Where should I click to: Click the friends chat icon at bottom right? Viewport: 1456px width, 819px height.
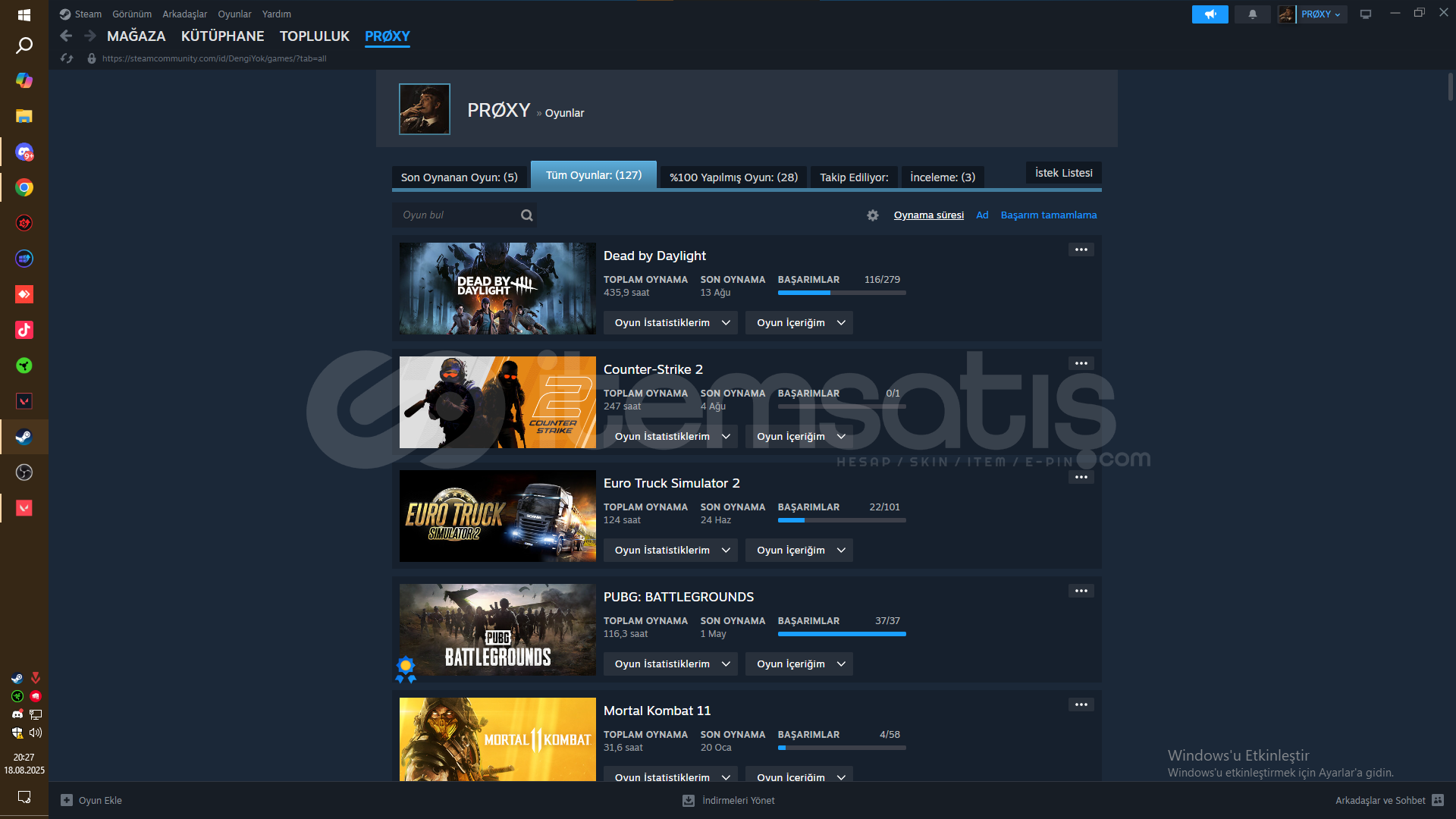pyautogui.click(x=1438, y=800)
